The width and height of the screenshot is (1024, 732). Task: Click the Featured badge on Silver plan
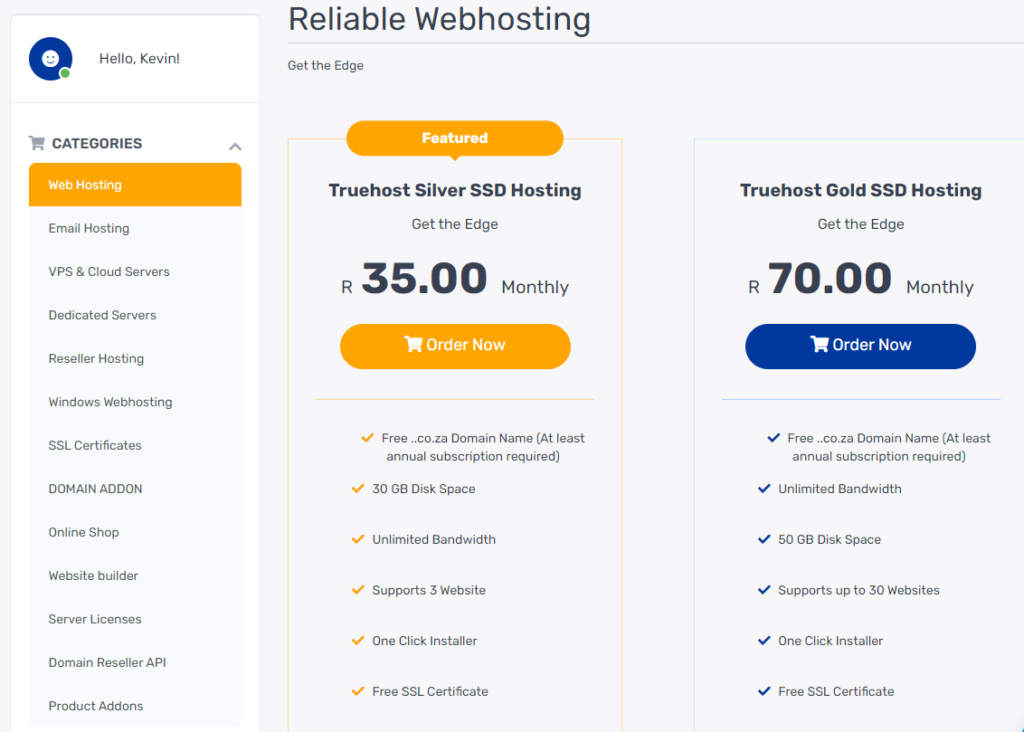point(455,138)
